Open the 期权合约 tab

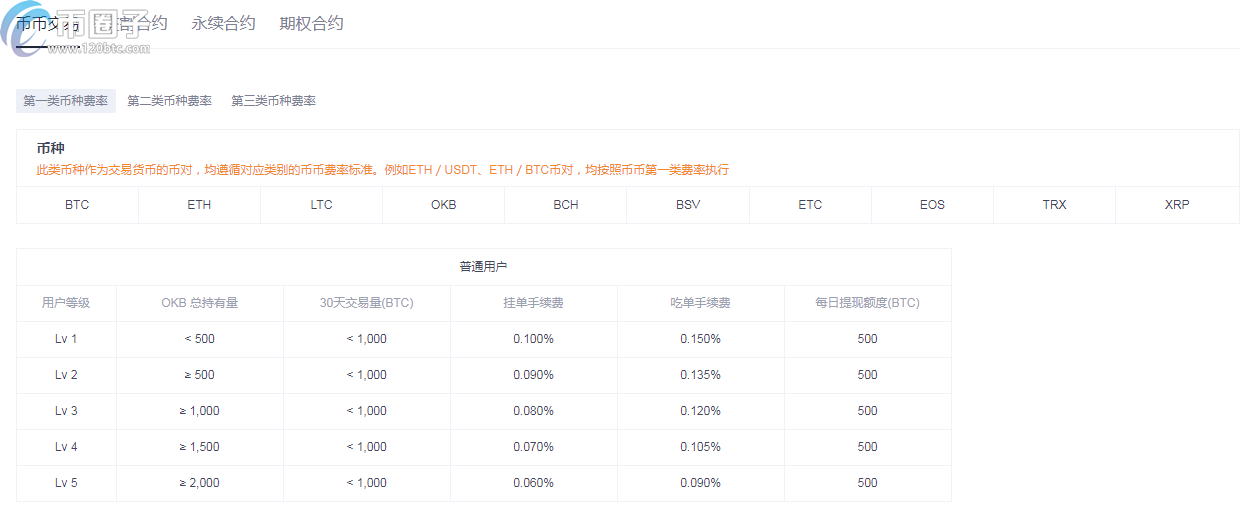pos(311,23)
